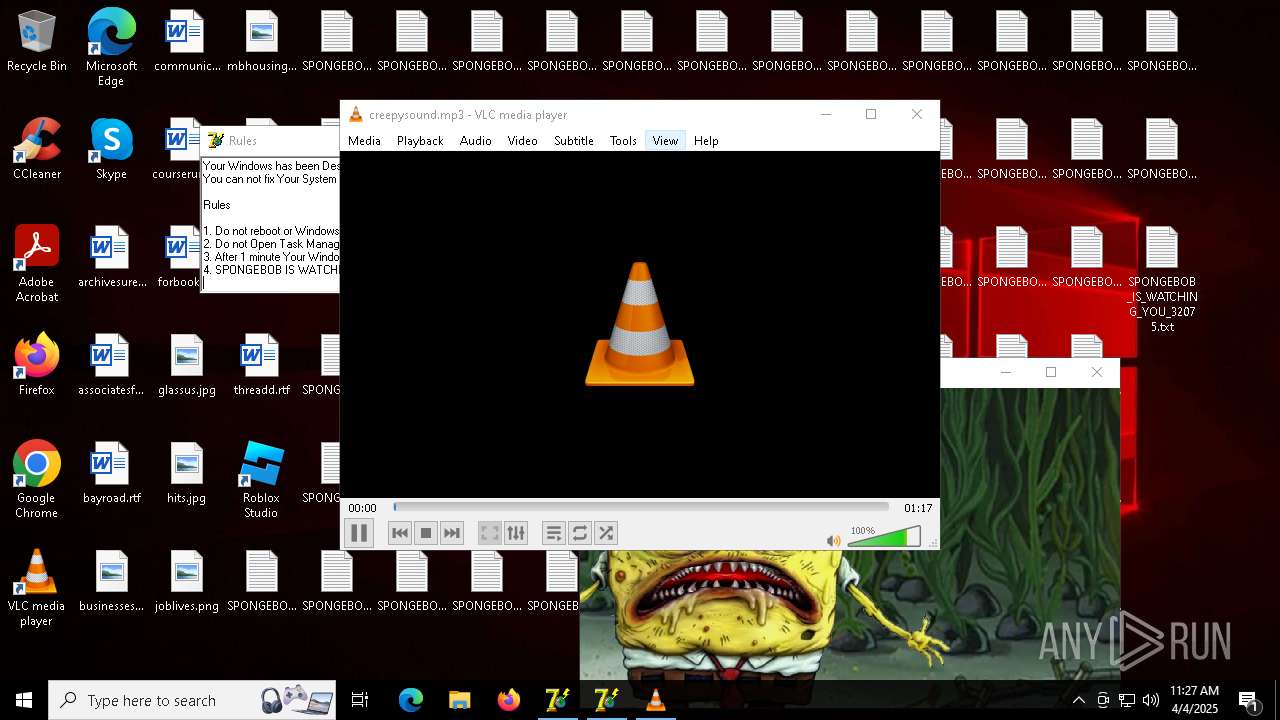Select joblives.png file icon
Image resolution: width=1280 pixels, height=720 pixels.
[x=187, y=581]
